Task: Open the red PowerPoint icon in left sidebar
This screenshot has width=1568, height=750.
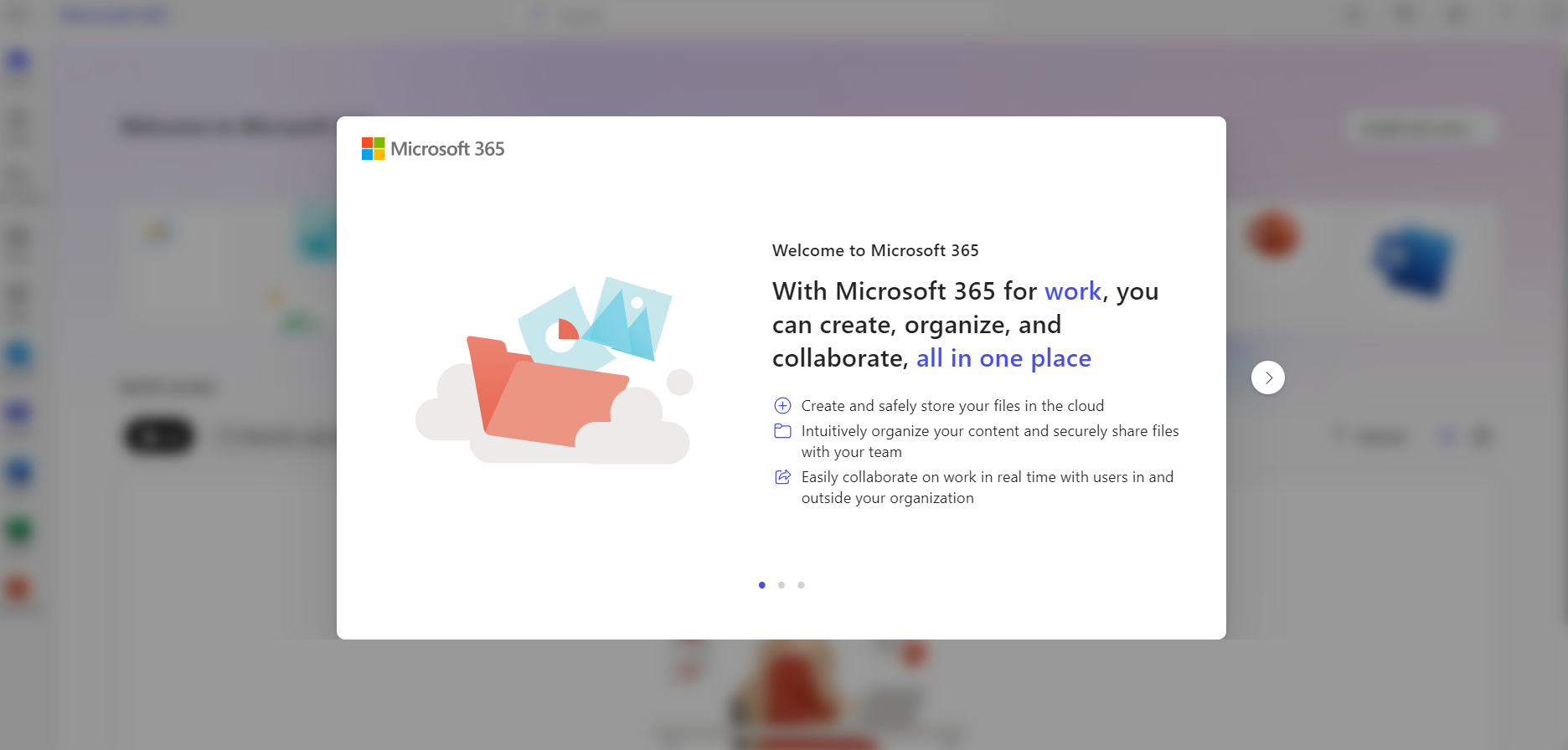Action: pyautogui.click(x=18, y=588)
